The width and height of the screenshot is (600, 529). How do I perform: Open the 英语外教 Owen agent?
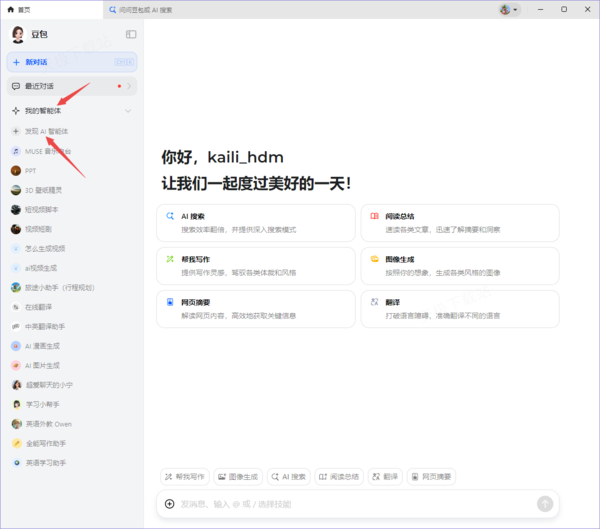pos(48,423)
